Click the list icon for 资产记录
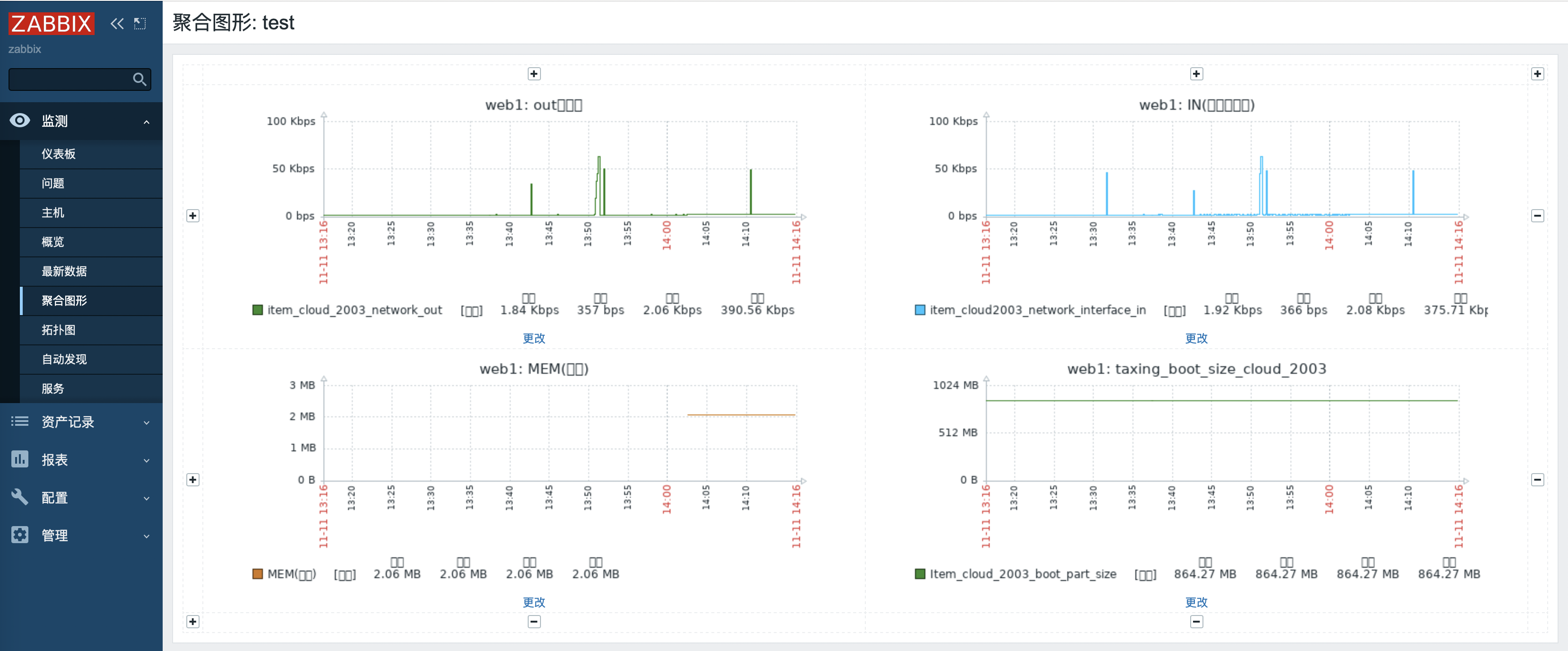 tap(20, 422)
